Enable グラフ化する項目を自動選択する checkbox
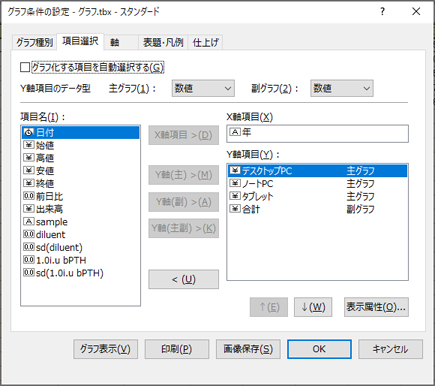Image resolution: width=435 pixels, height=386 pixels. coord(25,67)
